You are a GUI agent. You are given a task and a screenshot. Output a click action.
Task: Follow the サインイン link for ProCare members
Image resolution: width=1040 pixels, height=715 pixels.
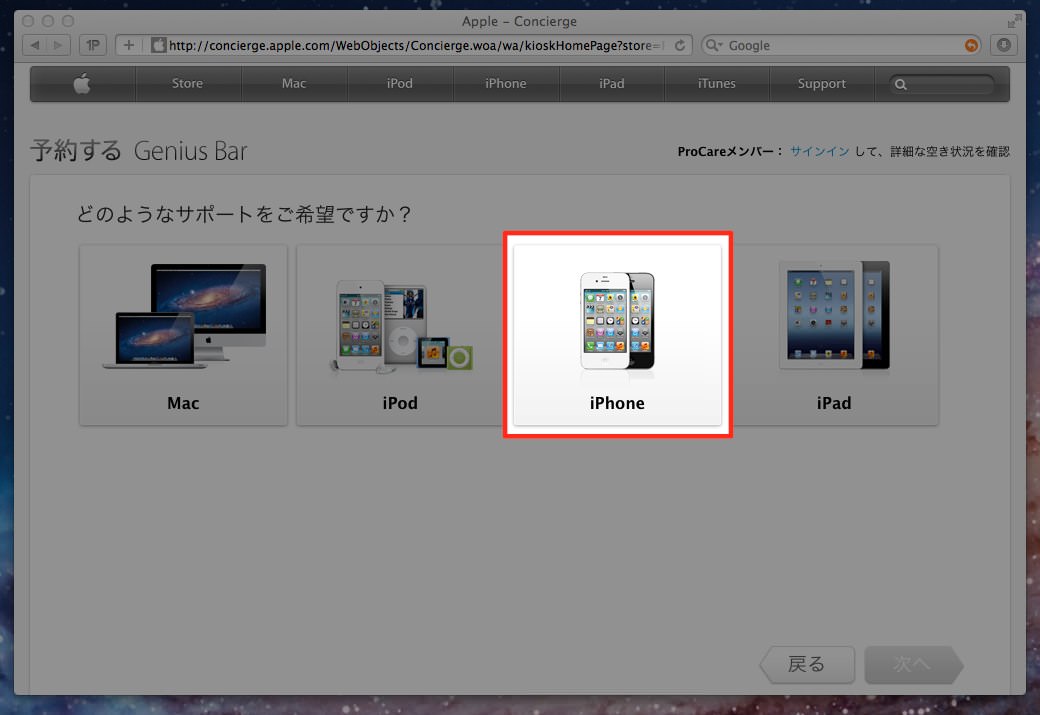(820, 151)
